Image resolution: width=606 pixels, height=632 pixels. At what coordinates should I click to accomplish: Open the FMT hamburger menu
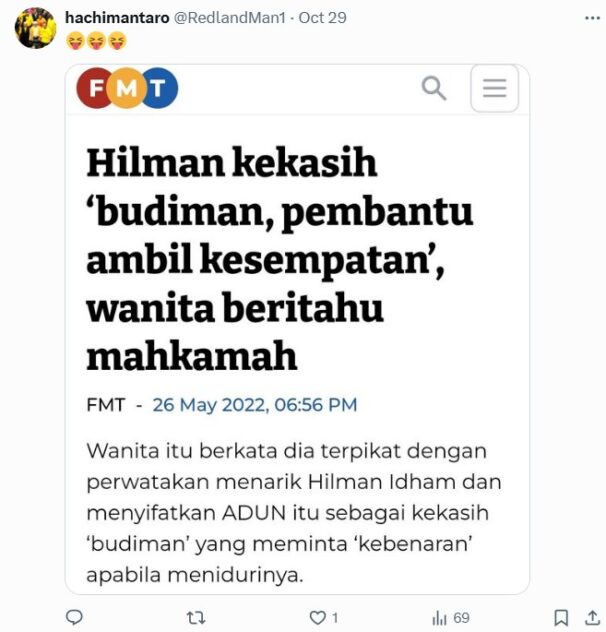494,88
